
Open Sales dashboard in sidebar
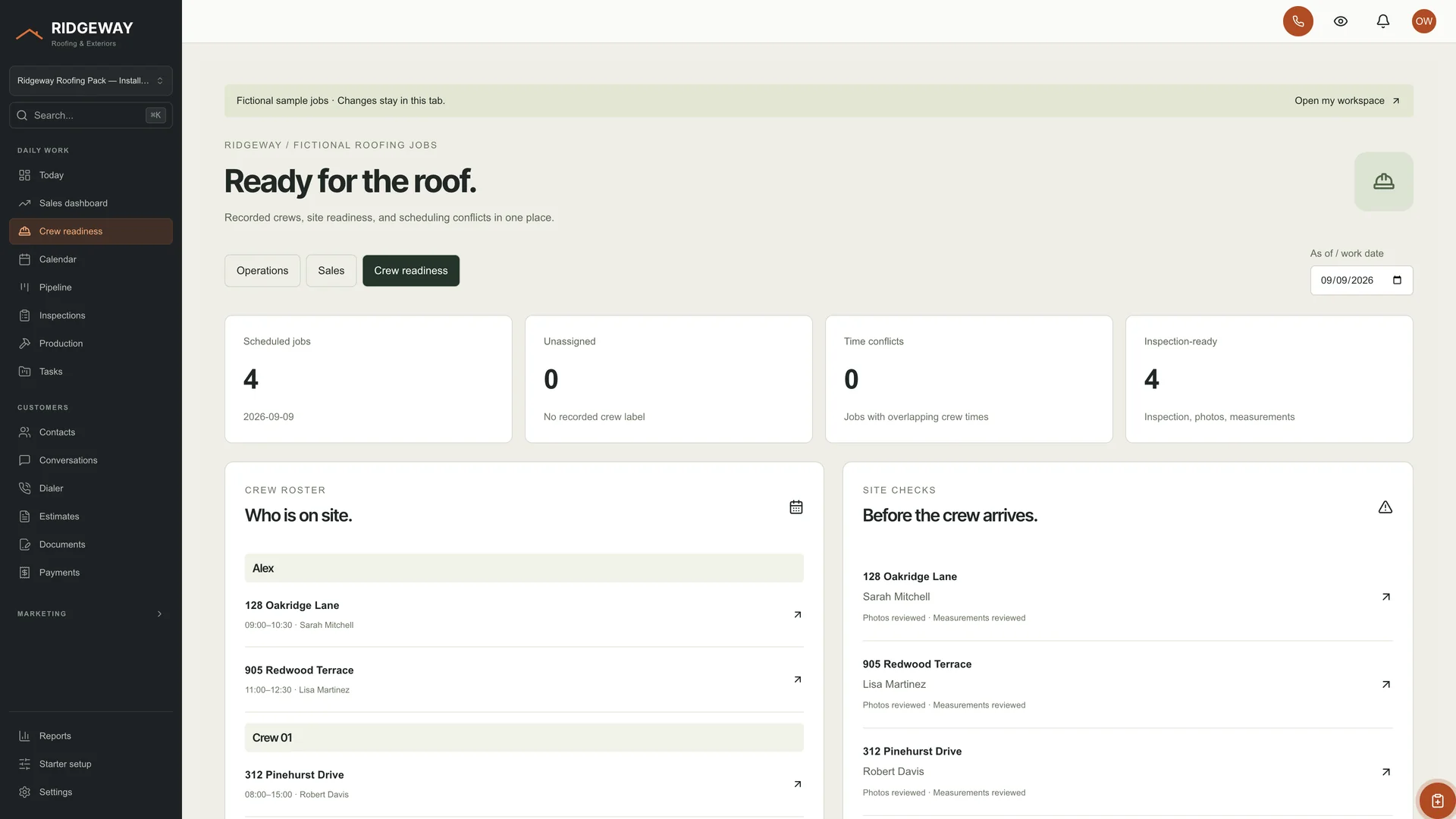click(91, 203)
